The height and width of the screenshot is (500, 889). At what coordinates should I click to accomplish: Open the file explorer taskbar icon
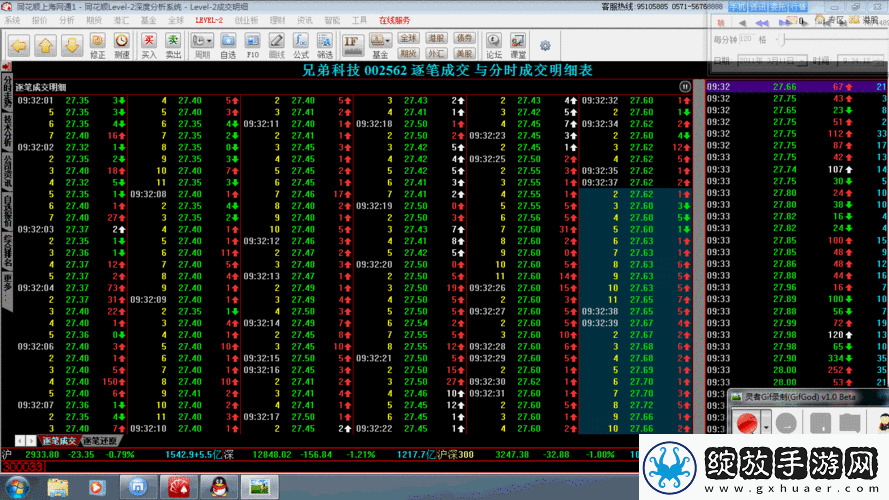click(57, 487)
